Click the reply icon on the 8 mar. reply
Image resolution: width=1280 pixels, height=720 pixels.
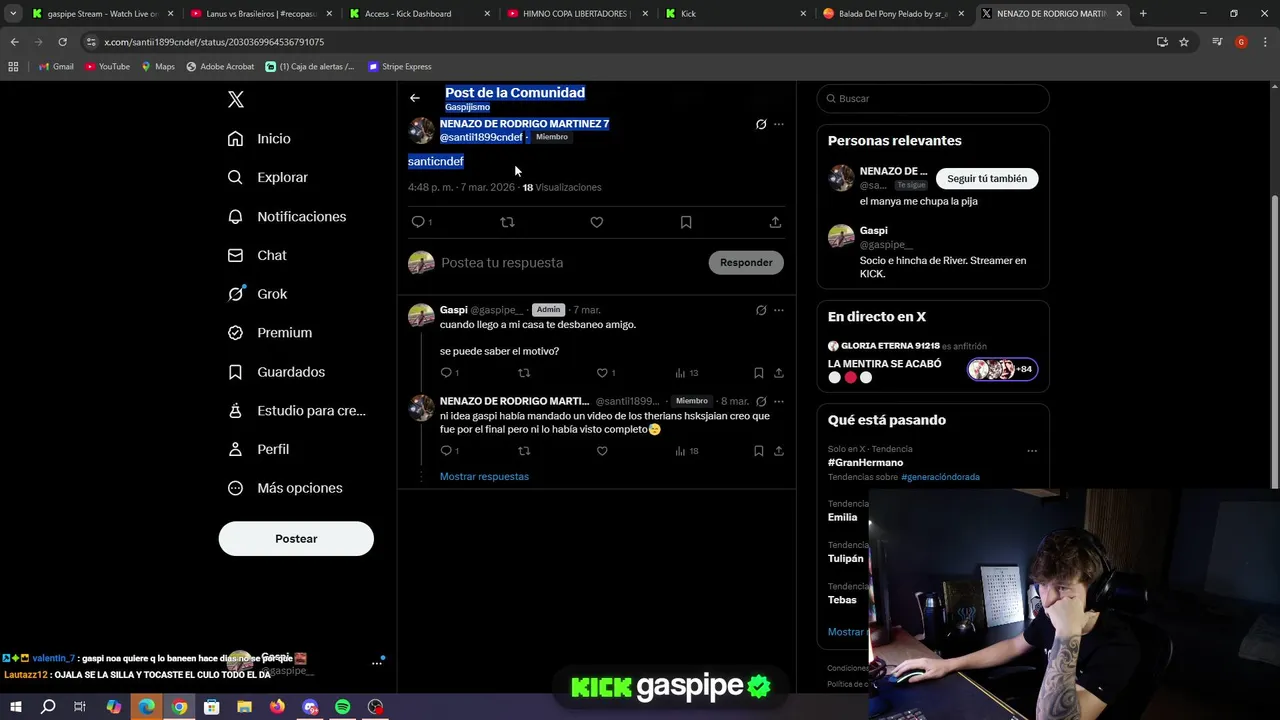447,451
